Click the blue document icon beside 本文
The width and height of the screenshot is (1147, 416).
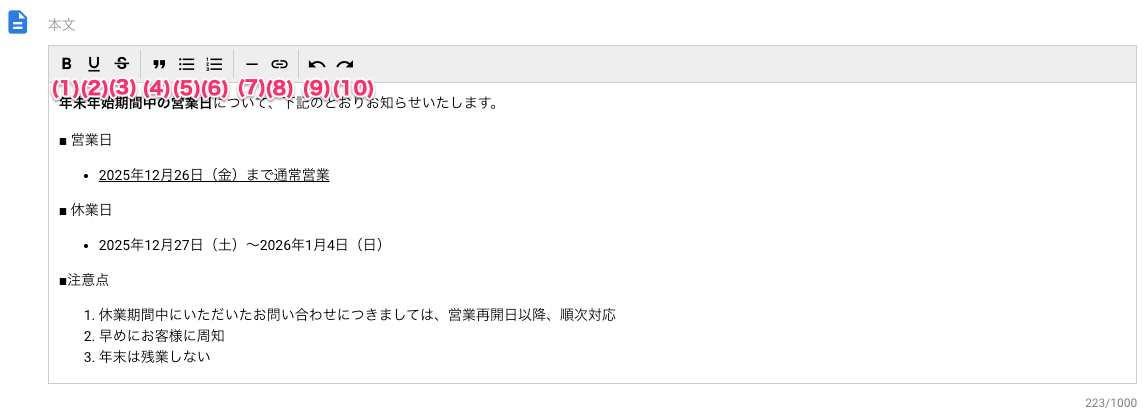18,22
